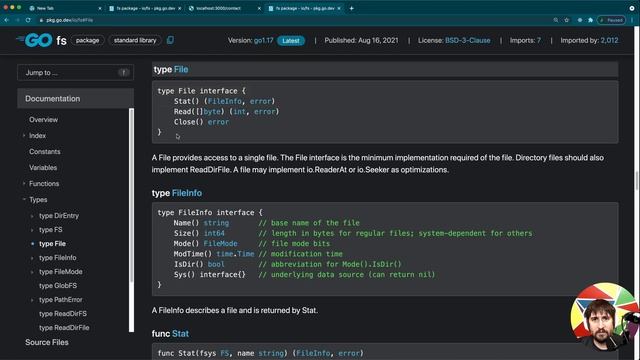The height and width of the screenshot is (360, 640).
Task: Go back in browser history
Action: point(7,20)
